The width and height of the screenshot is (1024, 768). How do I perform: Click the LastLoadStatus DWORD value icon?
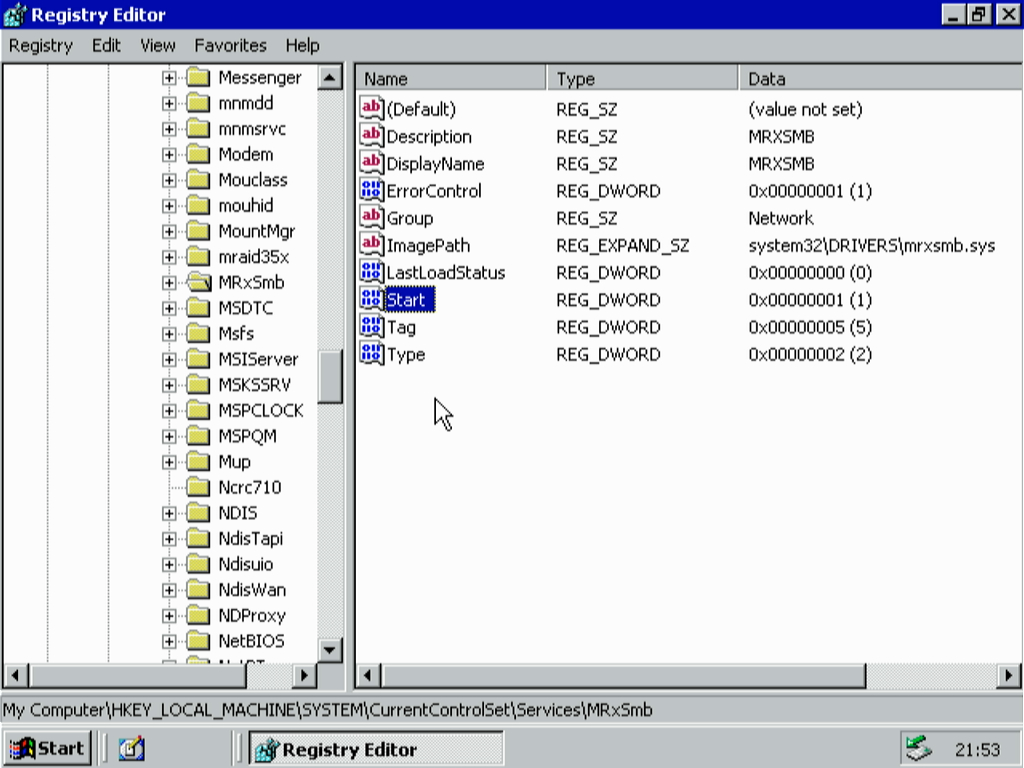(372, 272)
